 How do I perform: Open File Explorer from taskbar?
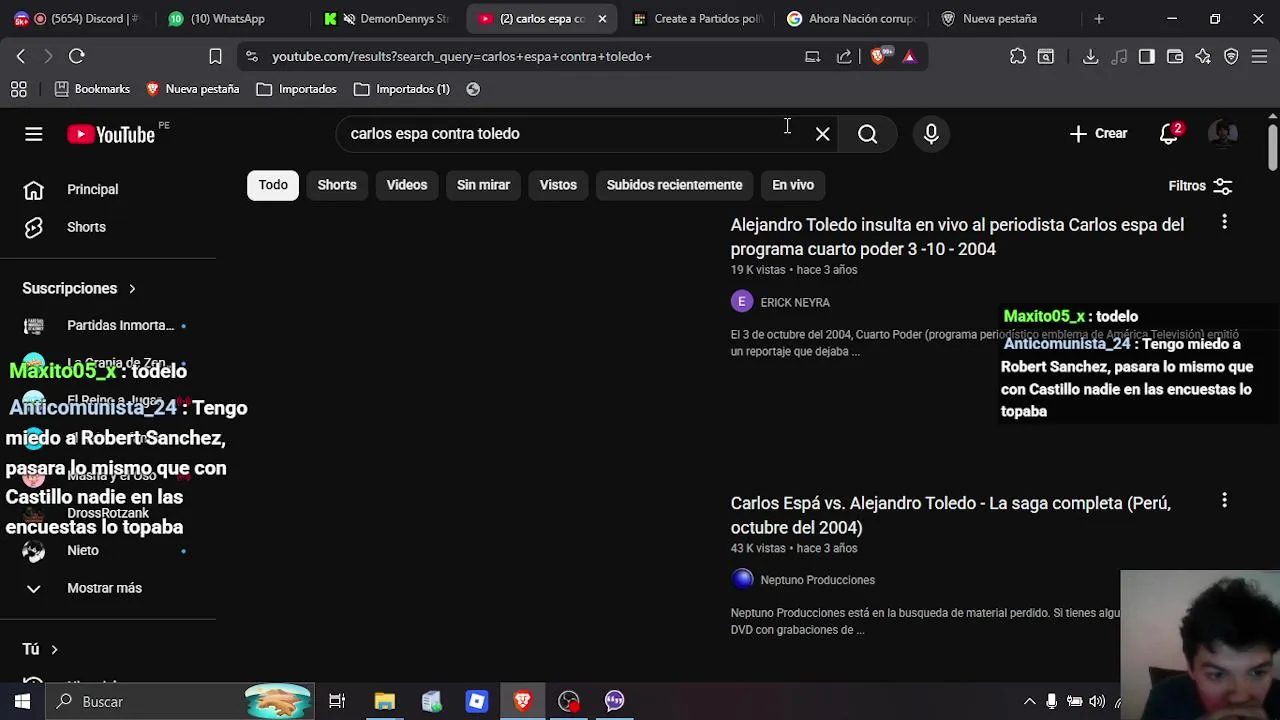point(384,701)
